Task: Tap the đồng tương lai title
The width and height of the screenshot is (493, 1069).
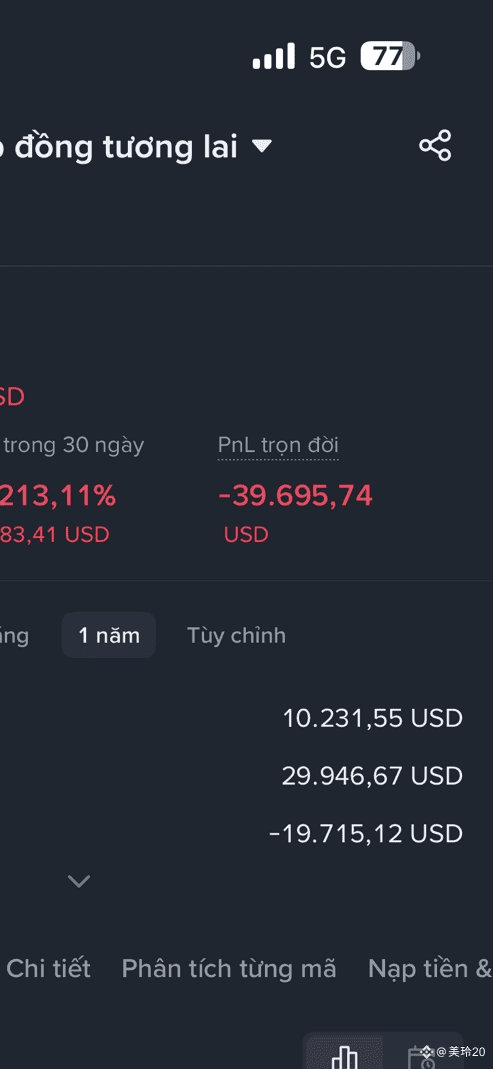Action: pyautogui.click(x=126, y=147)
